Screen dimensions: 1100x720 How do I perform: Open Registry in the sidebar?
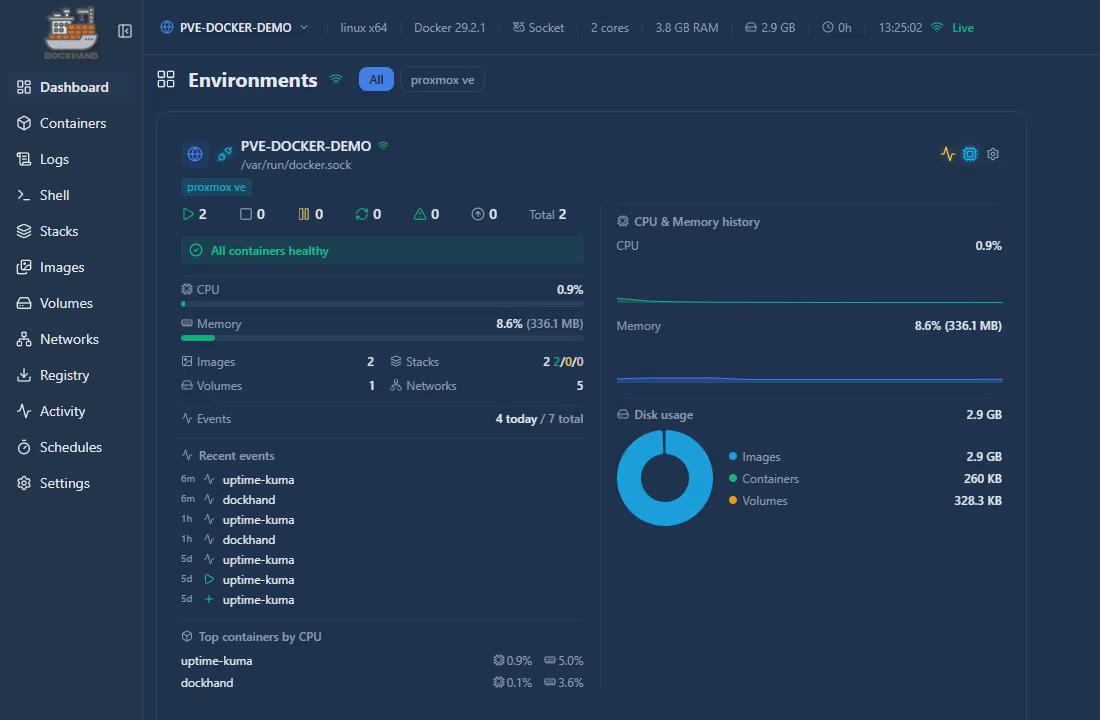coord(72,375)
